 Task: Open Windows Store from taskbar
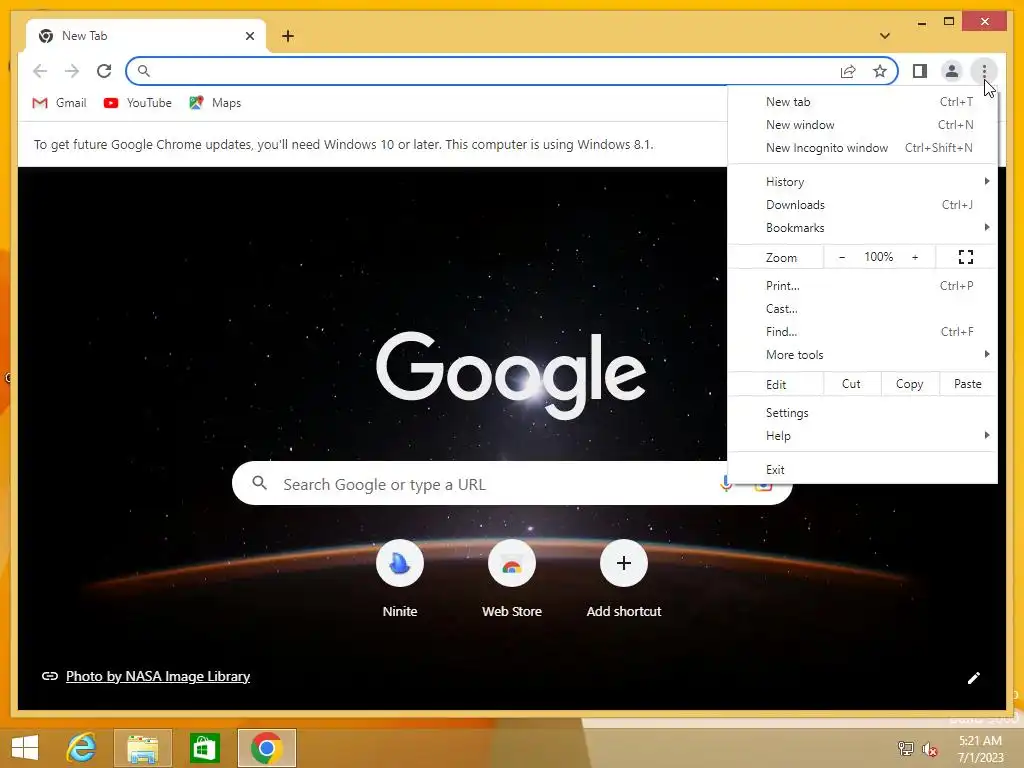coord(204,748)
